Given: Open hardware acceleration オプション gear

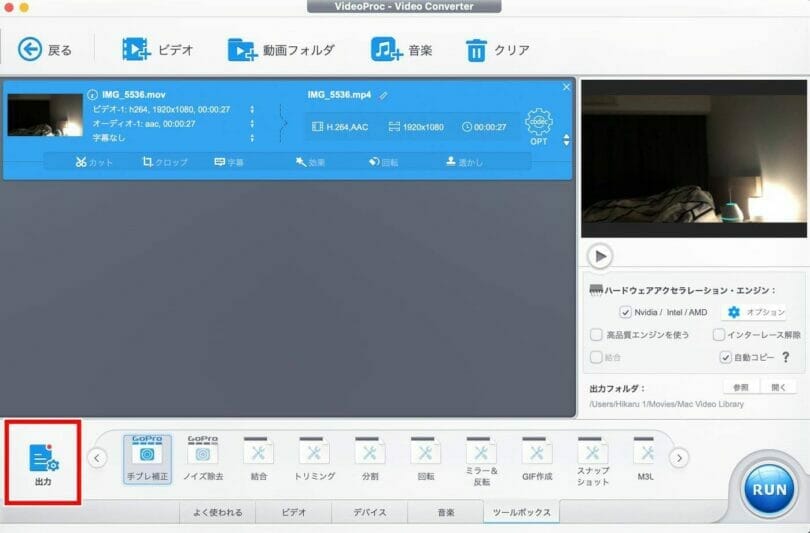Looking at the screenshot, I should pos(756,312).
